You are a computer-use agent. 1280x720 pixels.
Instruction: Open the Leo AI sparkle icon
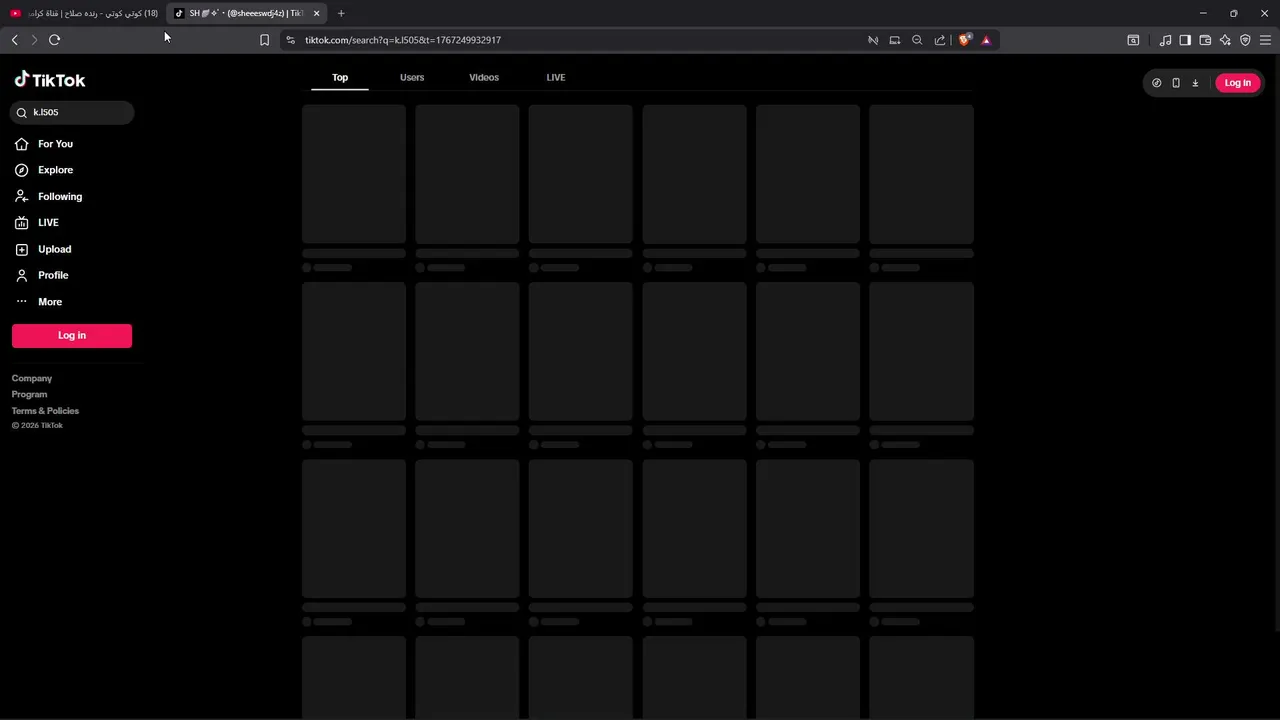pos(1225,40)
